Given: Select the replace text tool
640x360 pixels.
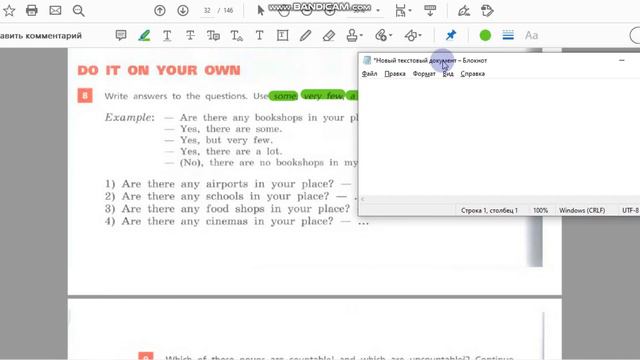Looking at the screenshot, I should click(213, 36).
